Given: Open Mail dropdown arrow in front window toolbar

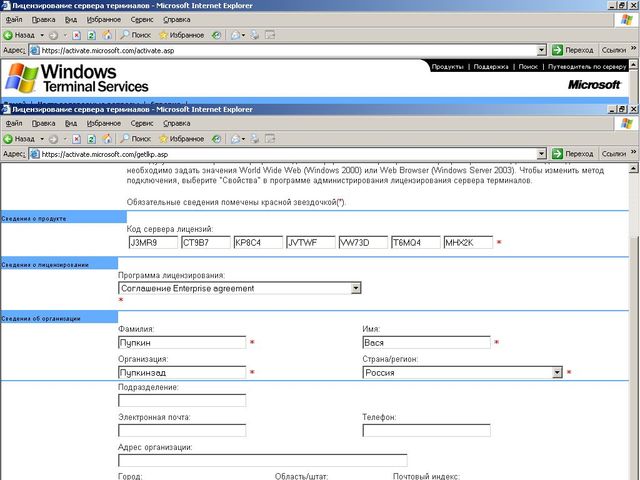Looking at the screenshot, I should point(243,139).
